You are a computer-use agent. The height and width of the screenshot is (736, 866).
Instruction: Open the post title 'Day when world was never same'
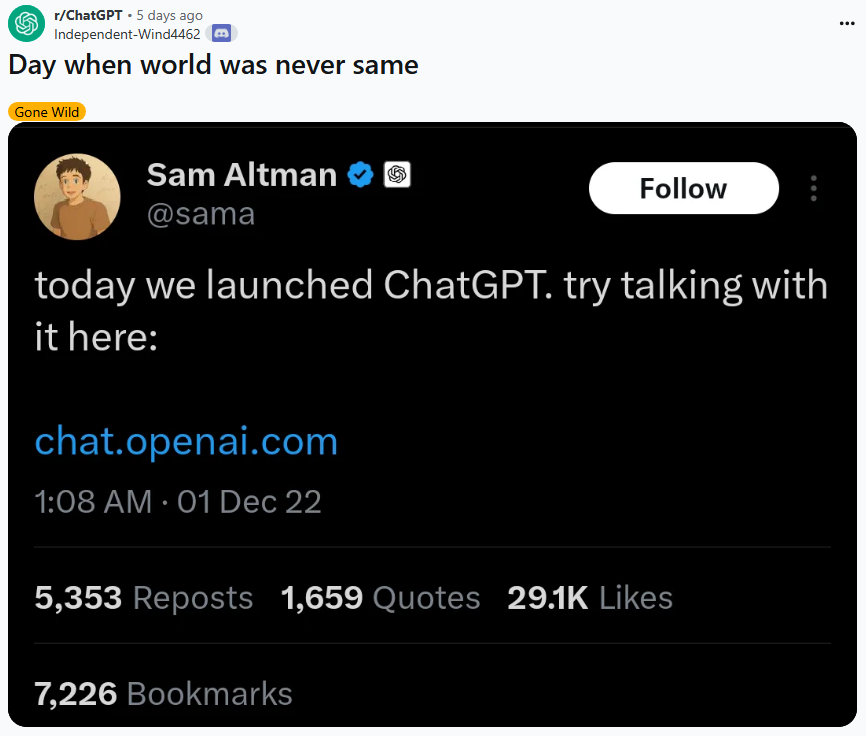(213, 66)
